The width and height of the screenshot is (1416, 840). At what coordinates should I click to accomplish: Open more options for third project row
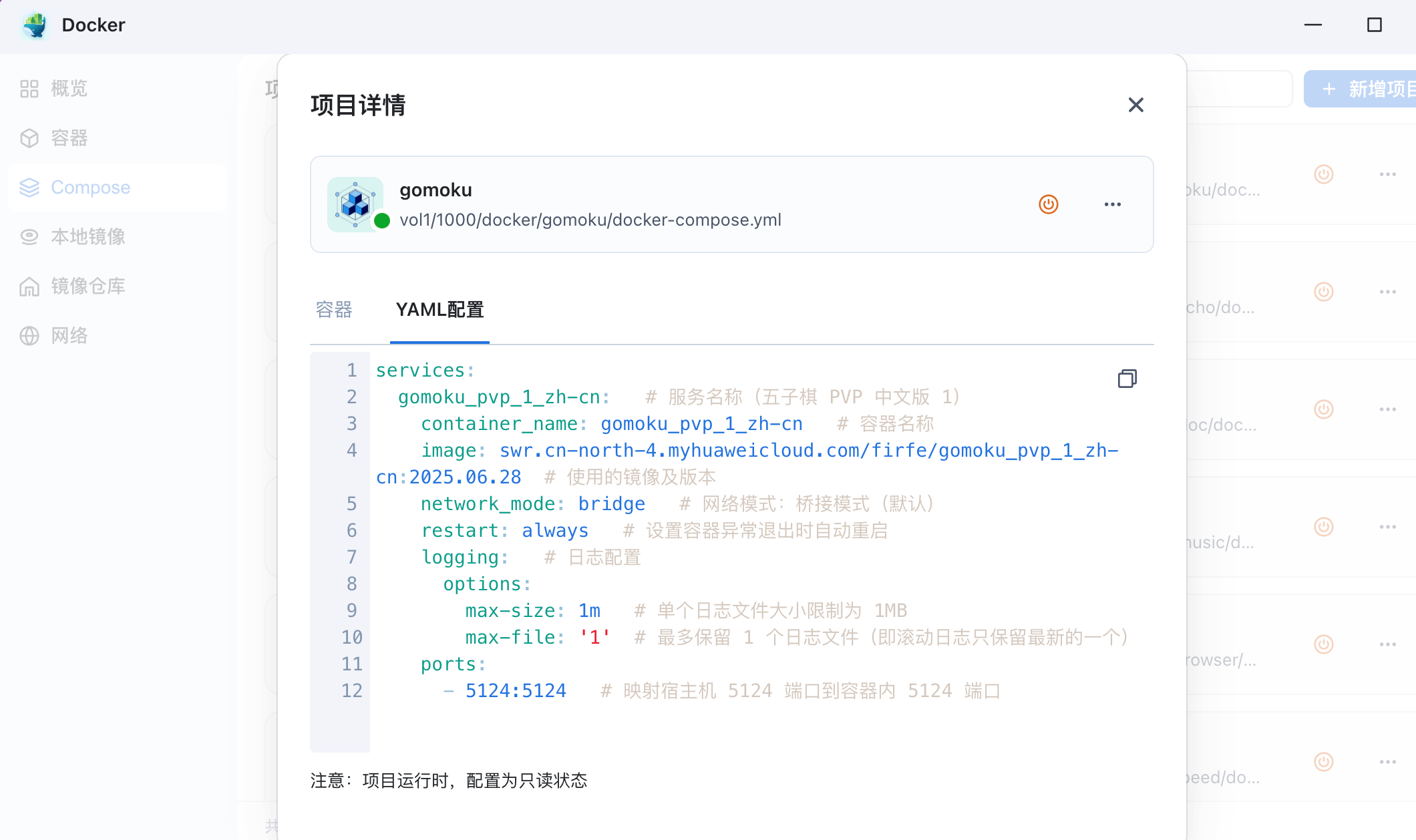(1387, 409)
